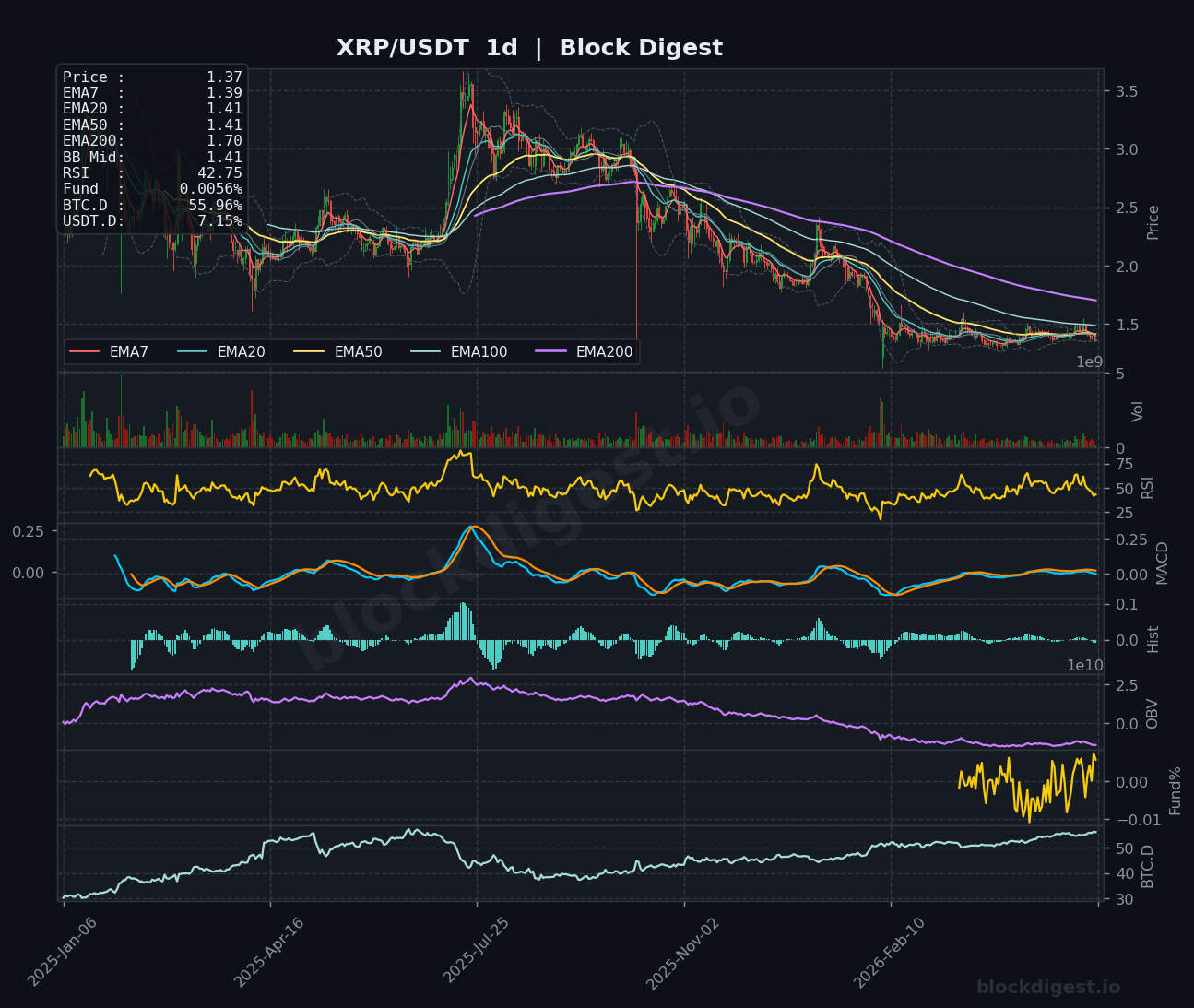This screenshot has width=1194, height=1008.
Task: Click the 1.5 tick on Price axis
Action: 1126,325
